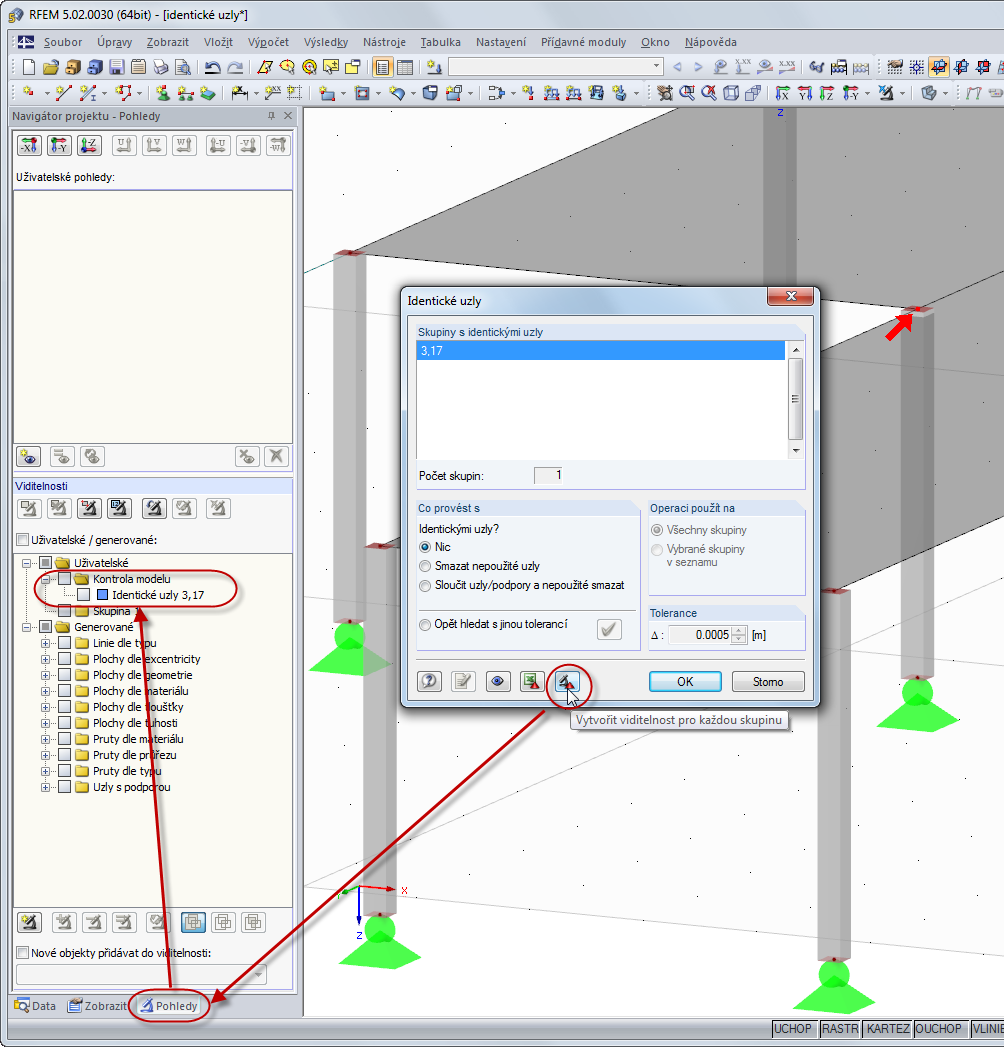Screen dimensions: 1004x1047
Task: Click the Undo arrow in toolbar
Action: [213, 67]
